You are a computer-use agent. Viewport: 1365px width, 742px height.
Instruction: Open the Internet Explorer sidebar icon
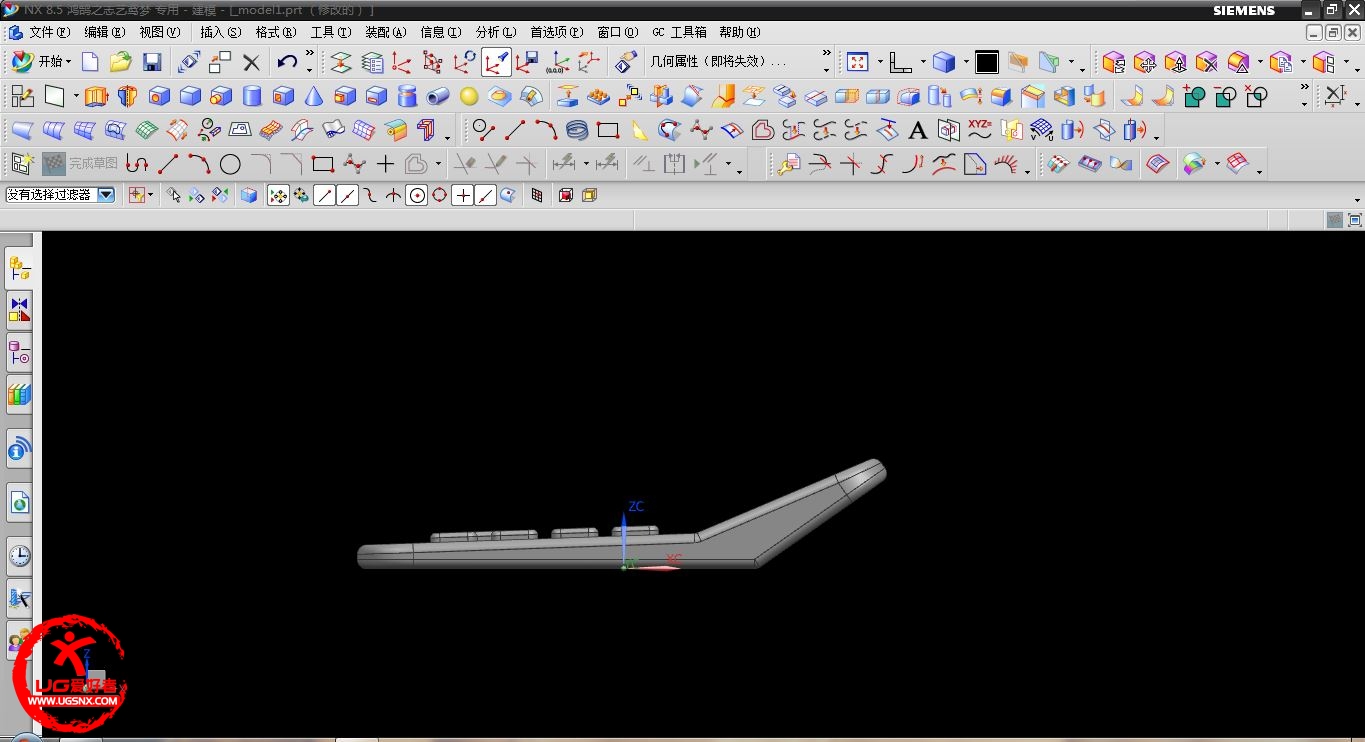[19, 504]
